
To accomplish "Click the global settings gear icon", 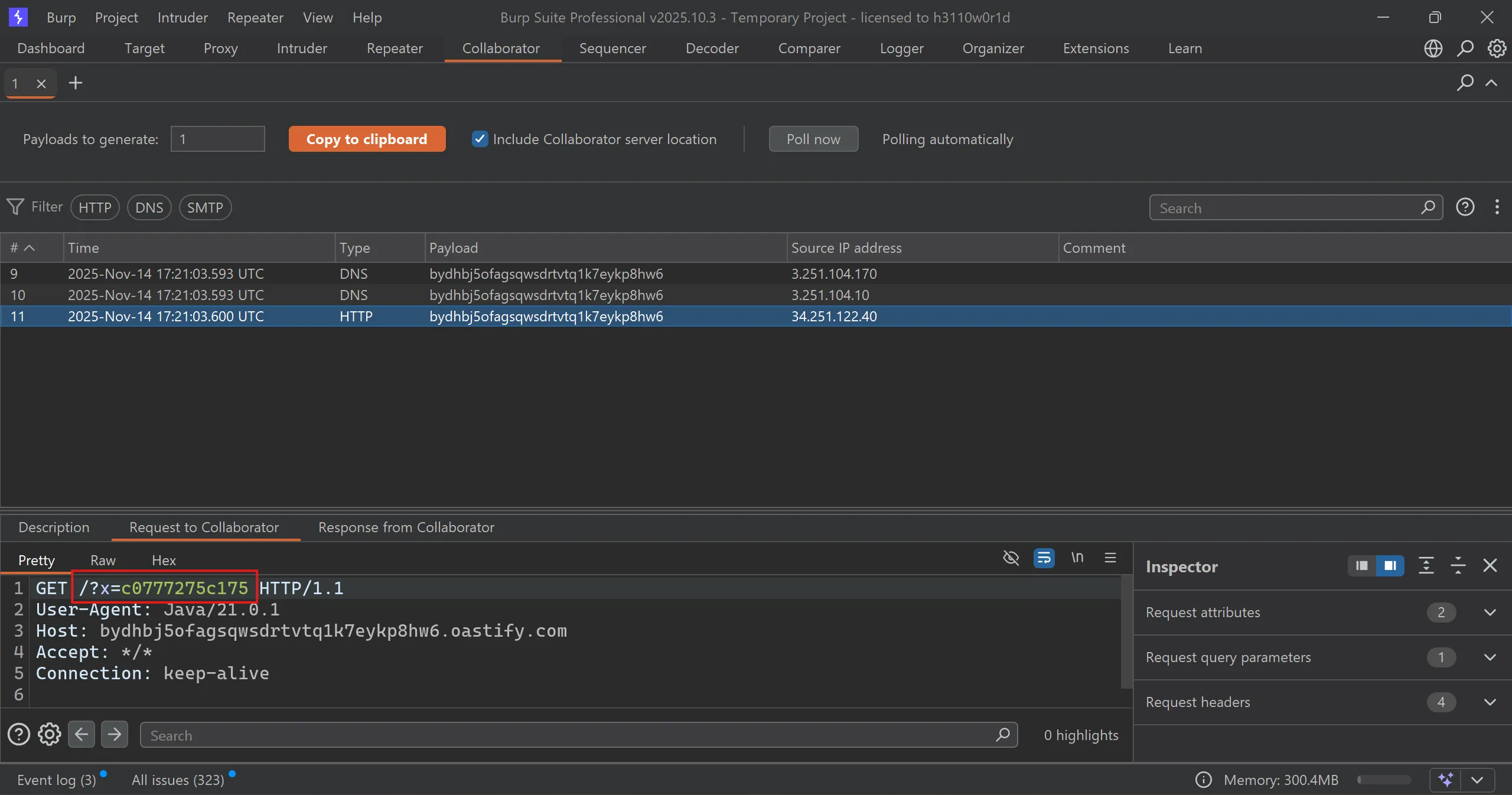I will tap(1497, 48).
